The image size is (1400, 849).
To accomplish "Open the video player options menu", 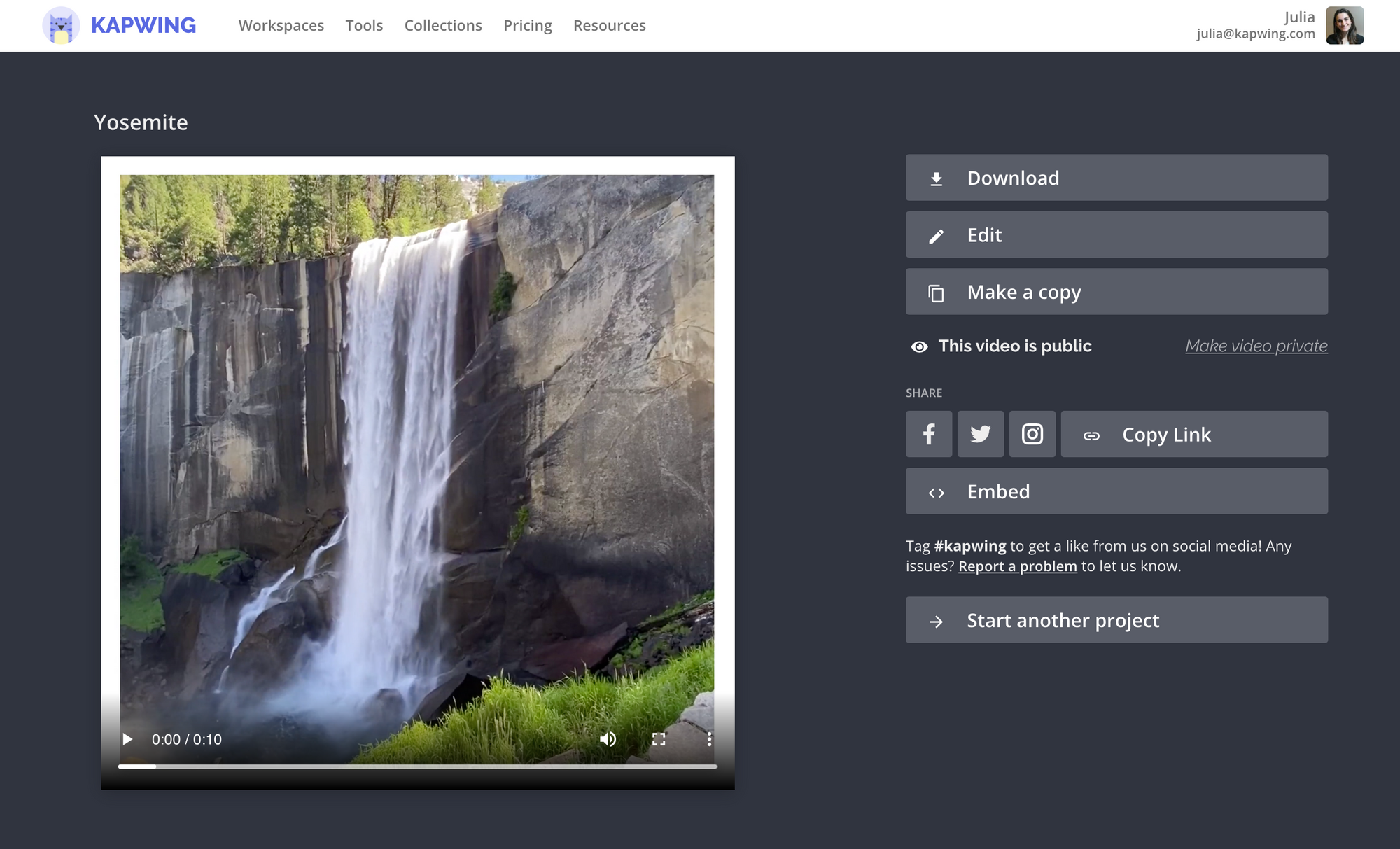I will click(x=709, y=738).
